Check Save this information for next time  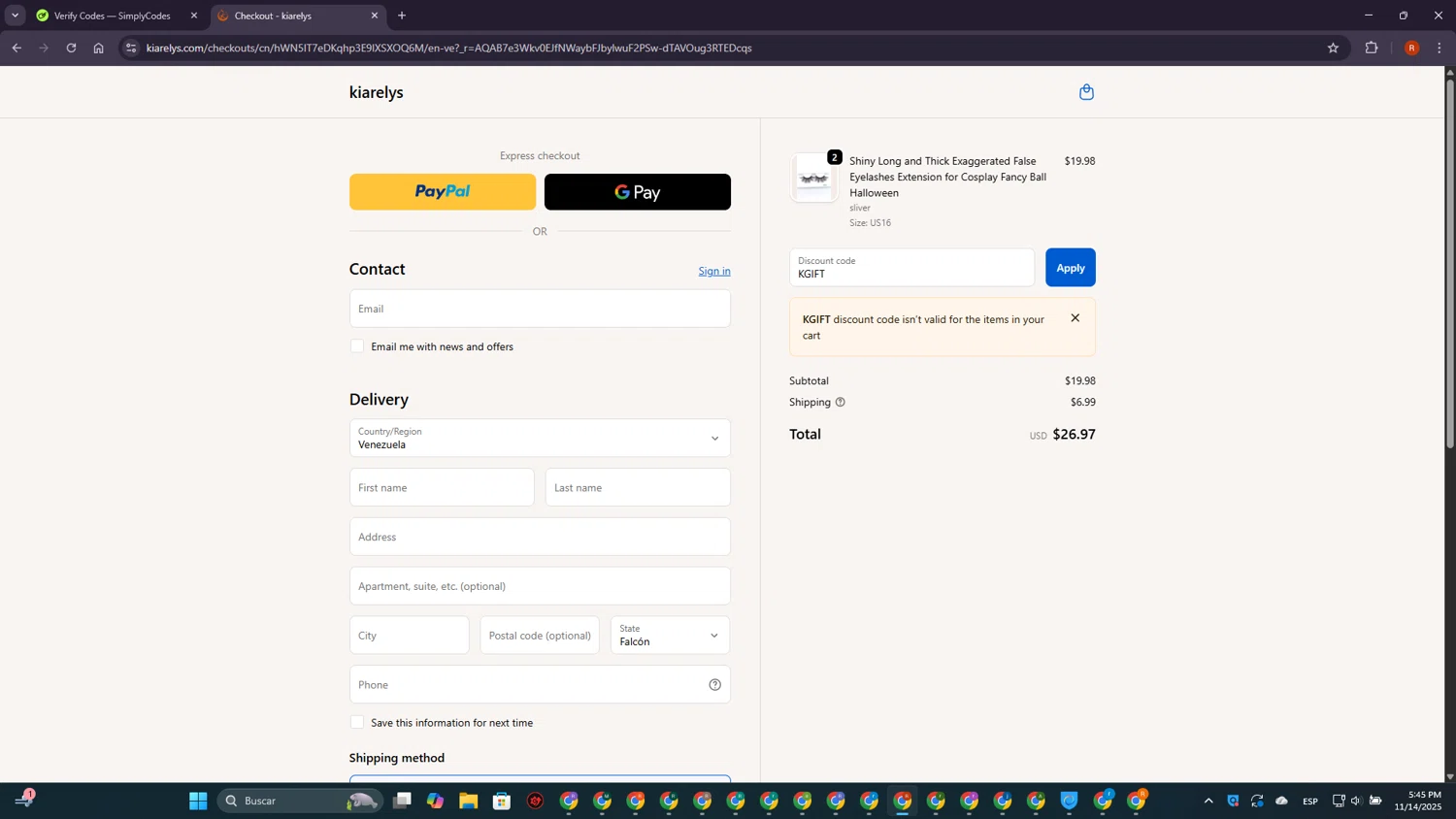(357, 723)
